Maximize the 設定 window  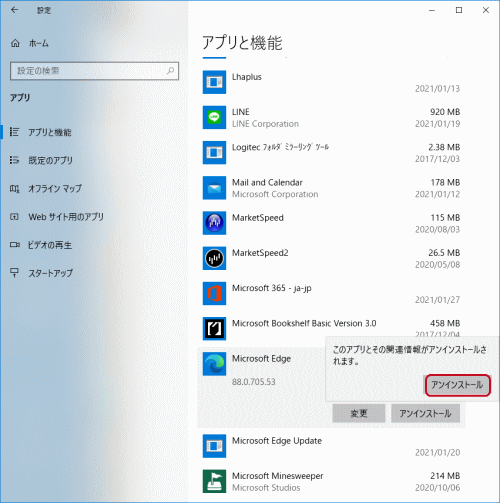coord(459,10)
